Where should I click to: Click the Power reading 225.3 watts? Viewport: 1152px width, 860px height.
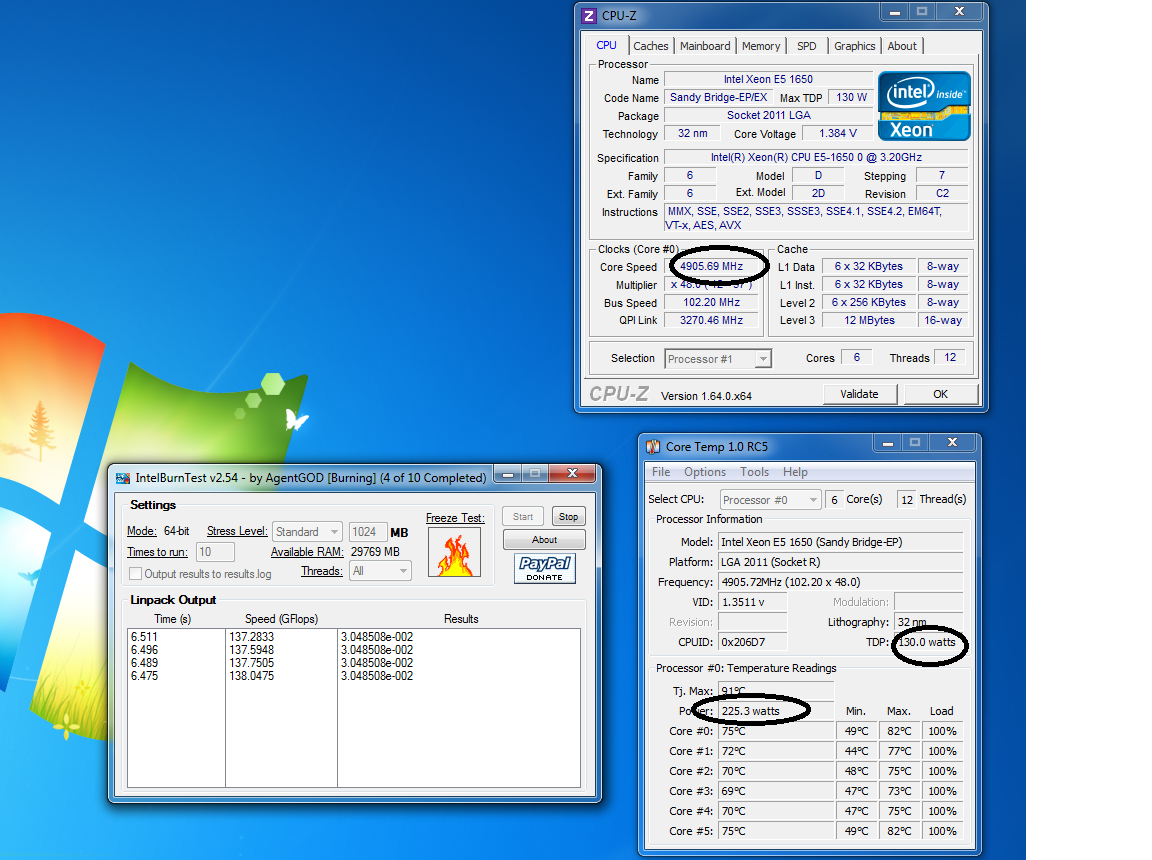point(777,711)
